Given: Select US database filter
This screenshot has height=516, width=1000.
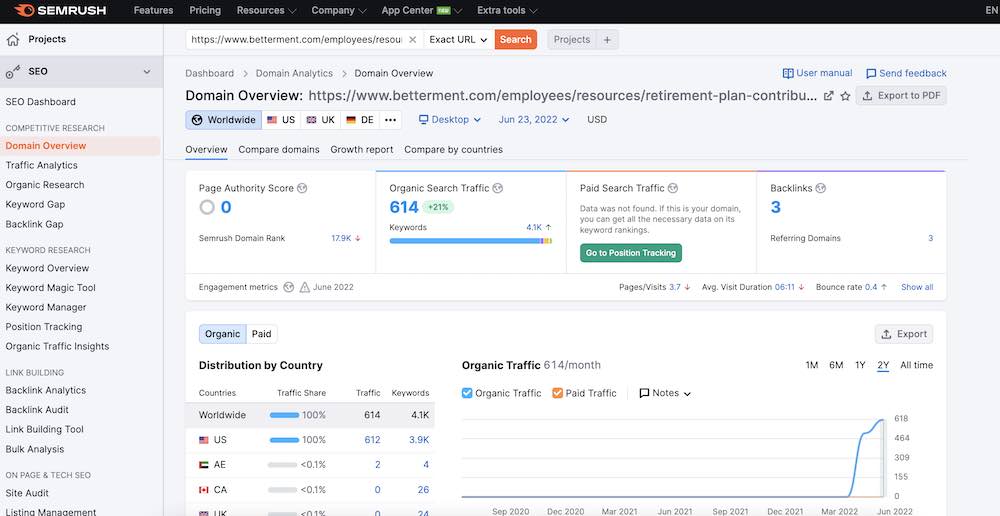Looking at the screenshot, I should point(281,120).
